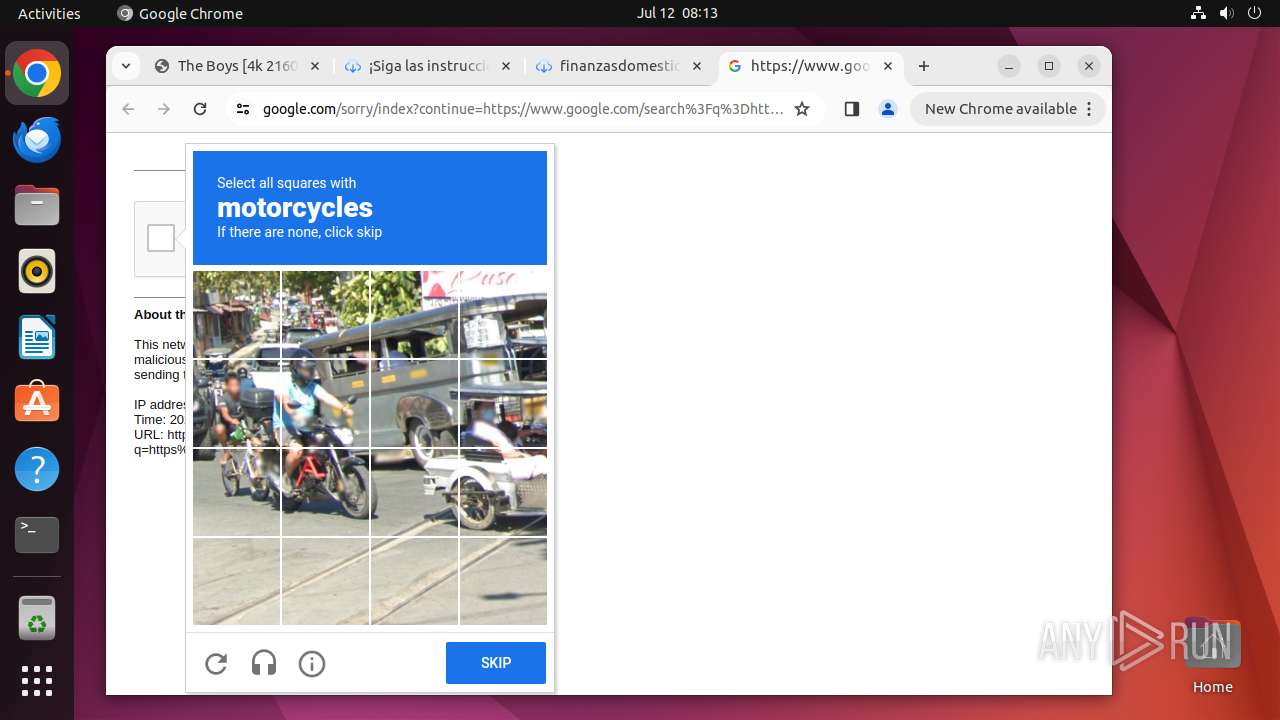1280x720 pixels.
Task: View site information icon in address bar
Action: (x=243, y=109)
